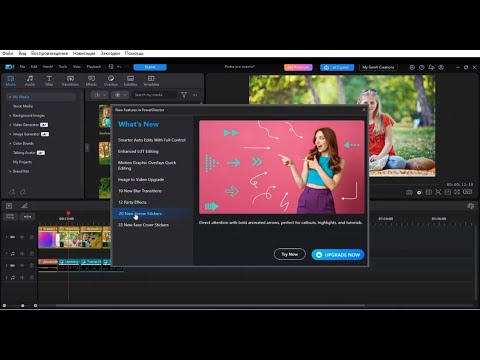This screenshot has height=360, width=480.
Task: Open PowerDirector's Edit menu
Action: [34, 67]
